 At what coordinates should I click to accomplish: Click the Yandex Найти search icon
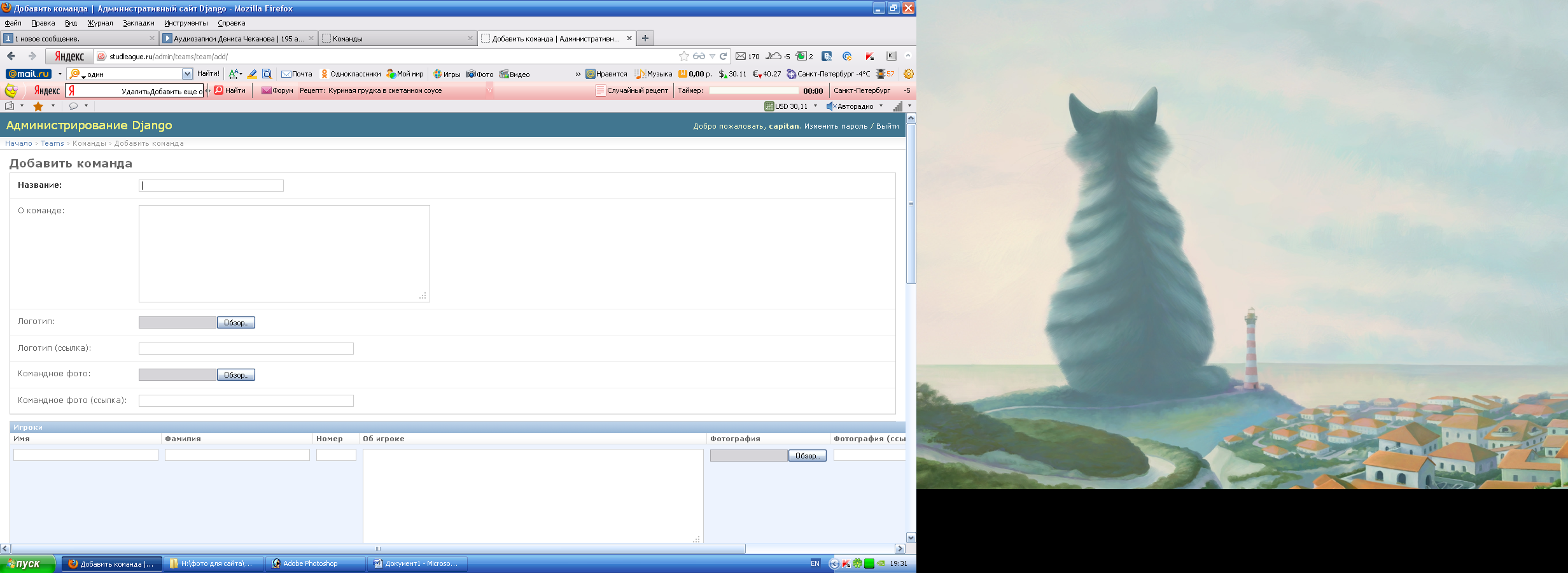click(x=219, y=90)
